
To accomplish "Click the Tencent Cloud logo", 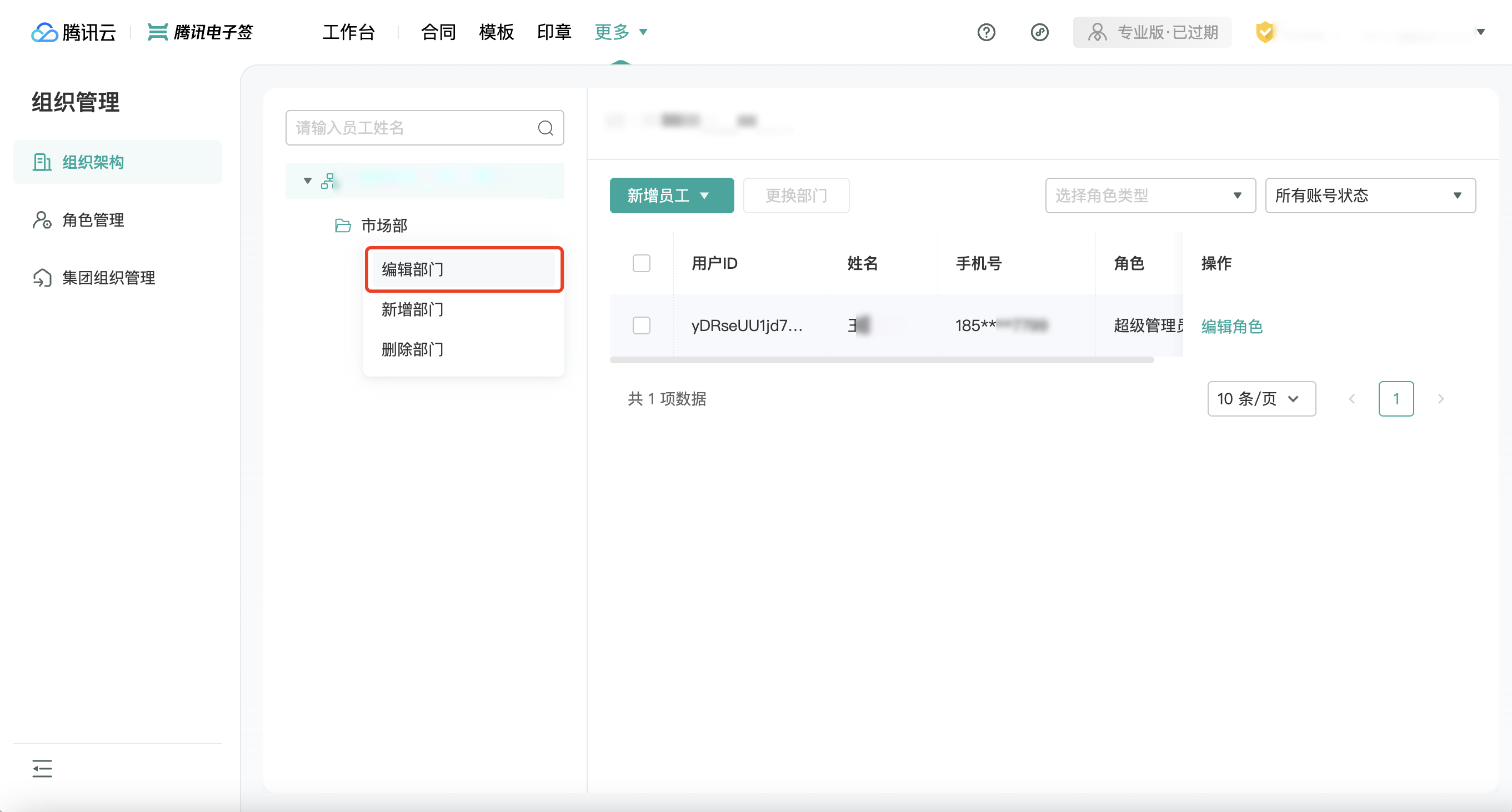I will pyautogui.click(x=73, y=32).
